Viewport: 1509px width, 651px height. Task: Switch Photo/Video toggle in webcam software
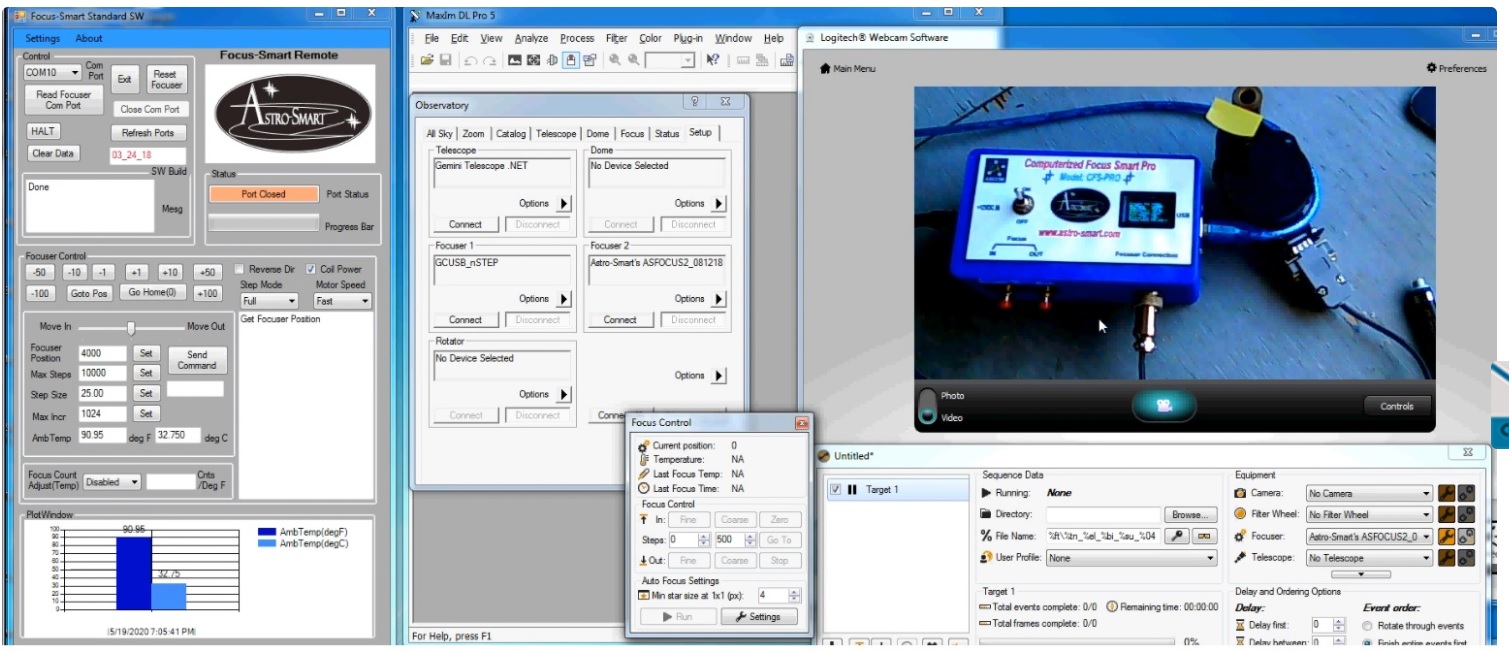928,406
